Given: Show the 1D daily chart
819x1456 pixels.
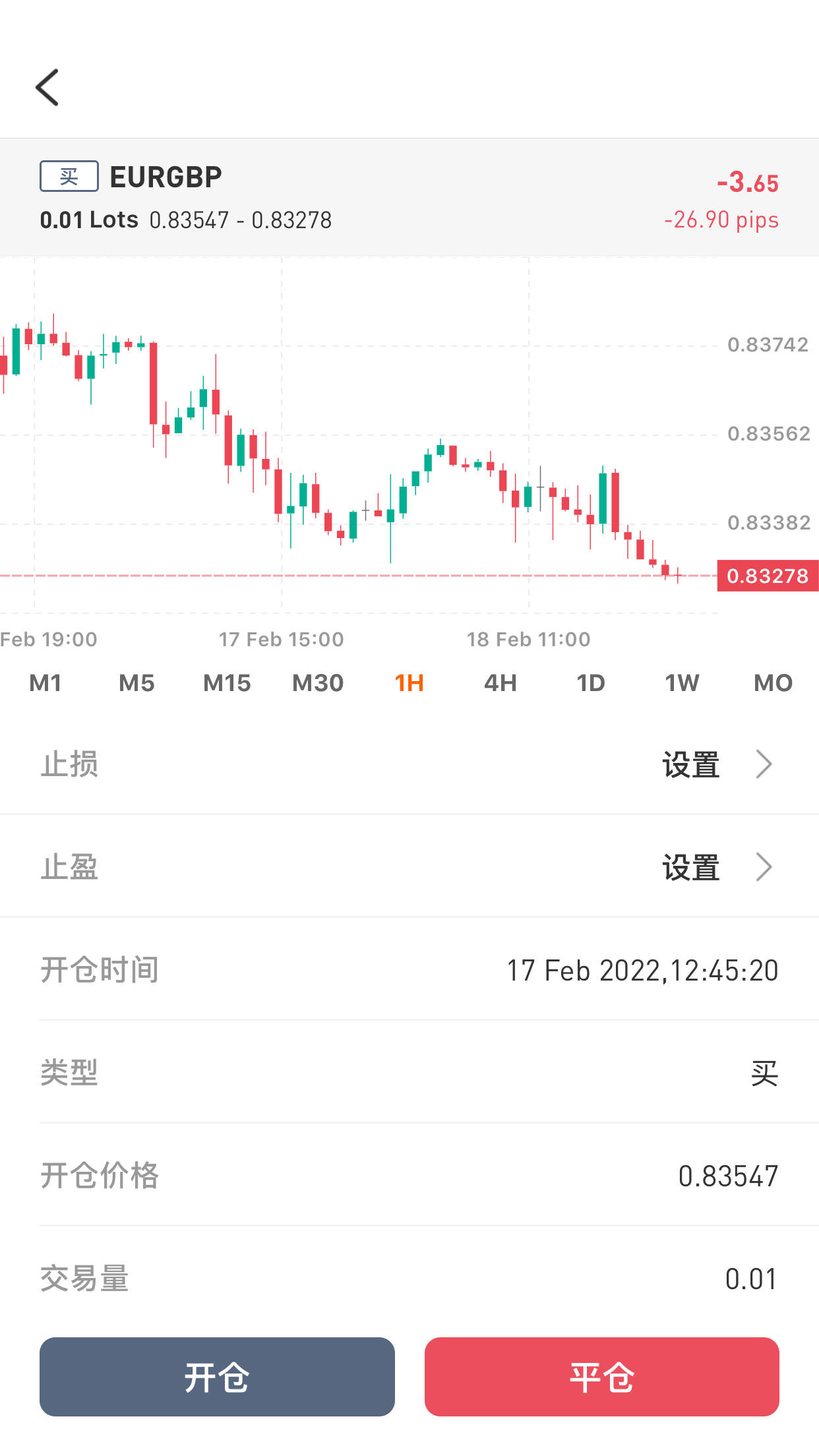Looking at the screenshot, I should 591,682.
